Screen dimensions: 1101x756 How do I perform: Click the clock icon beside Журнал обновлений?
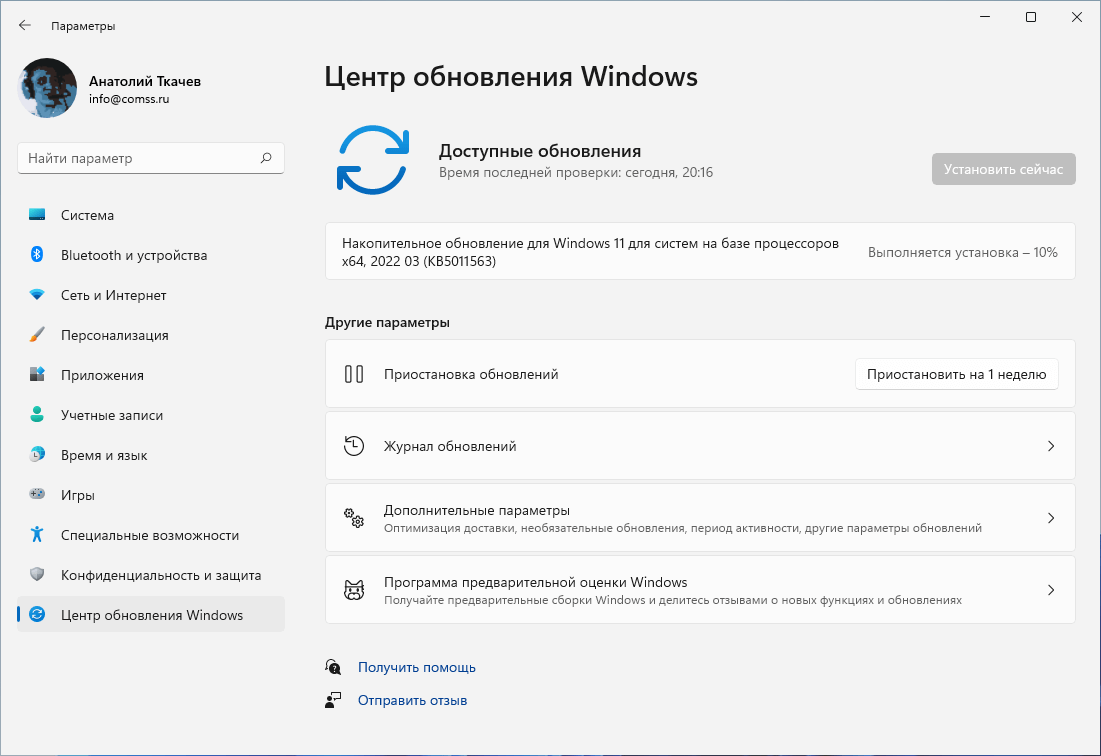click(x=353, y=446)
